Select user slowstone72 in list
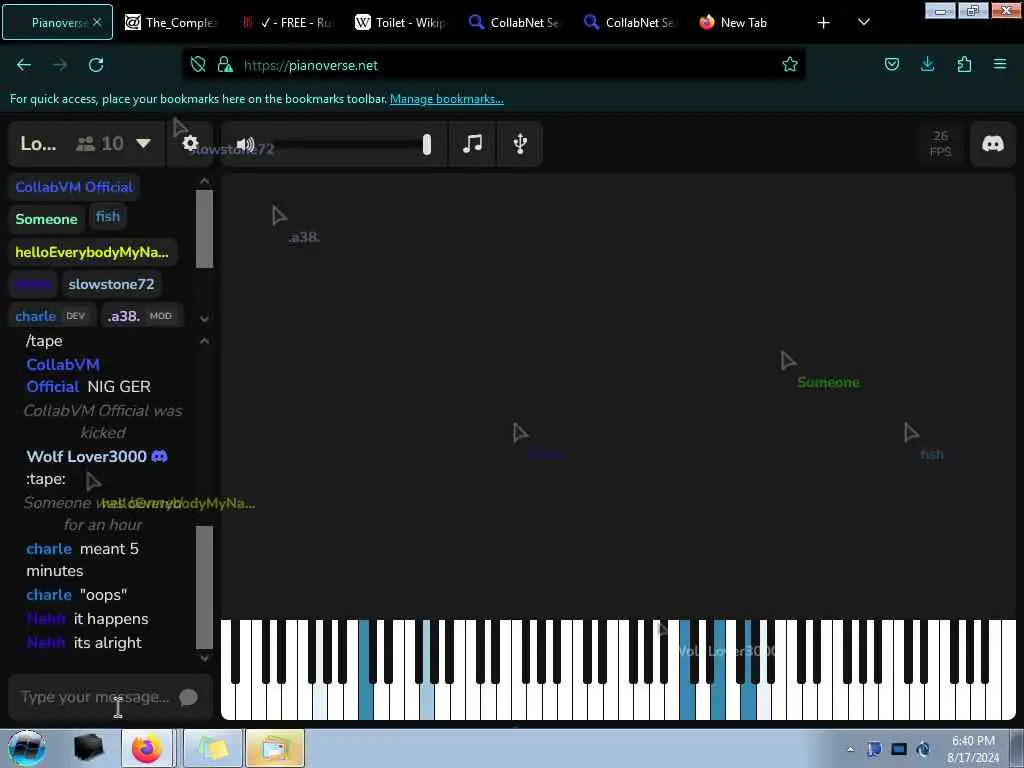Screen dimensions: 1024x768 click(112, 284)
